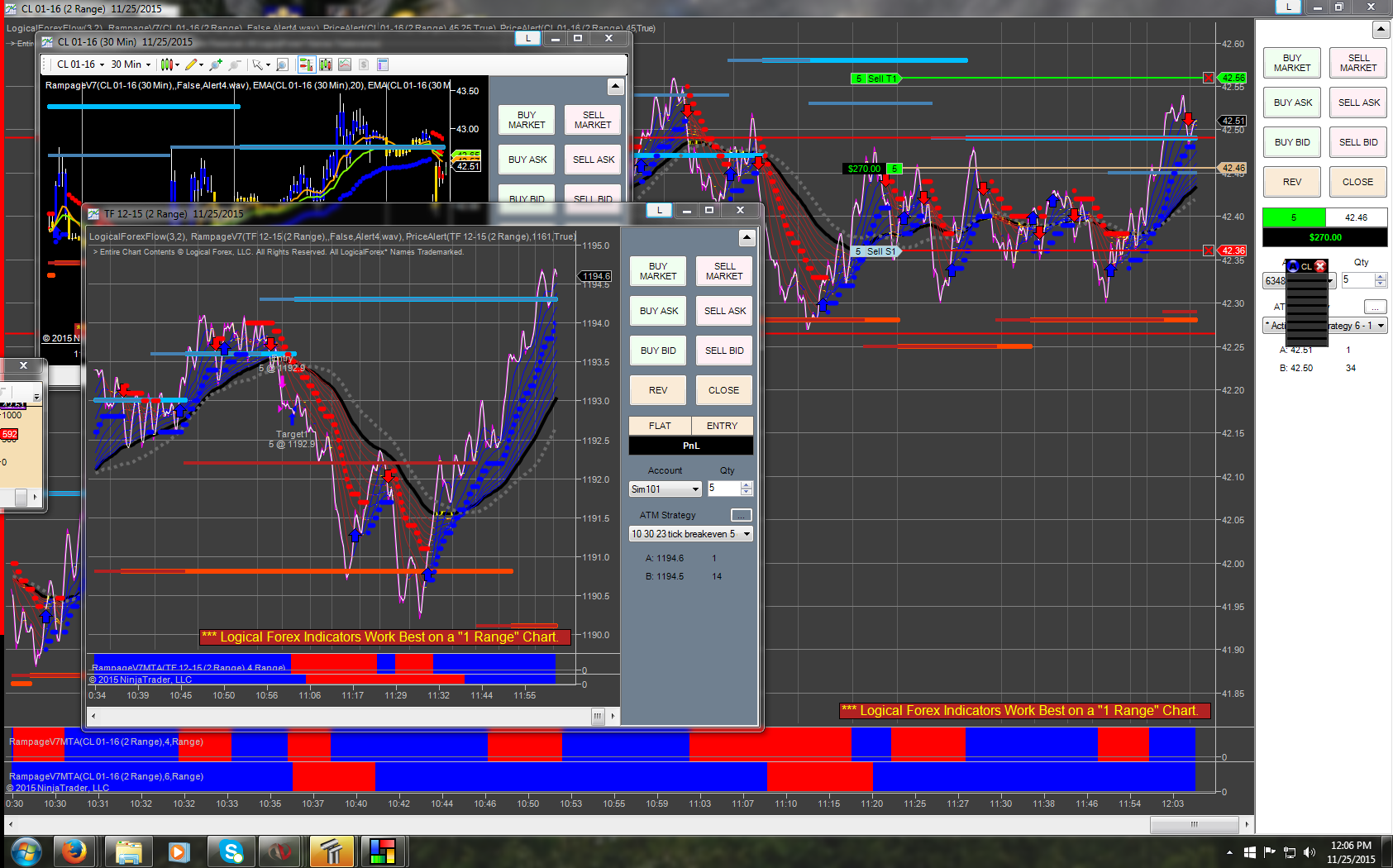The image size is (1393, 868).
Task: Cancel the Sell T1 order at 42.56
Action: [x=1209, y=78]
